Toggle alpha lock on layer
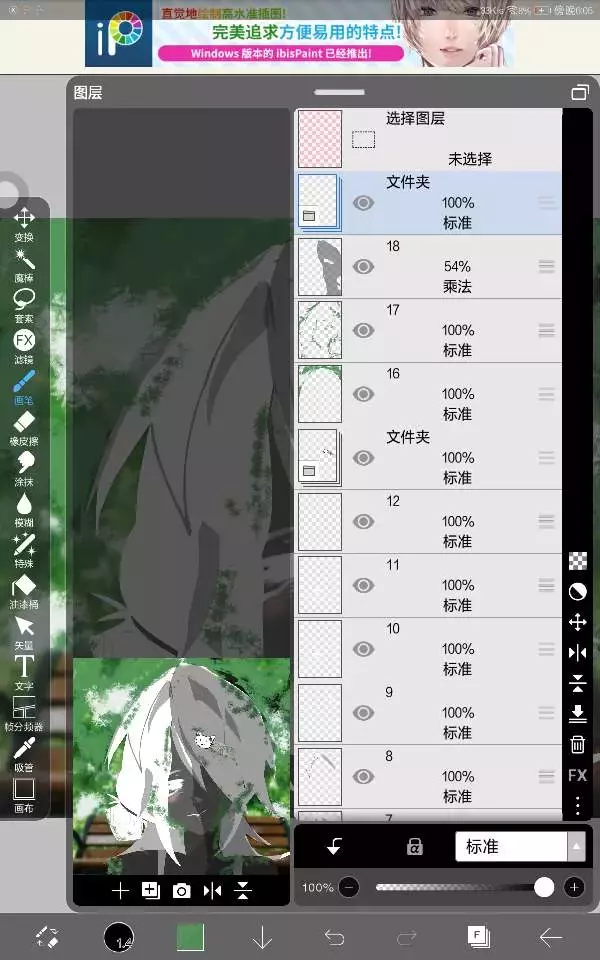Image resolution: width=600 pixels, height=960 pixels. 414,847
